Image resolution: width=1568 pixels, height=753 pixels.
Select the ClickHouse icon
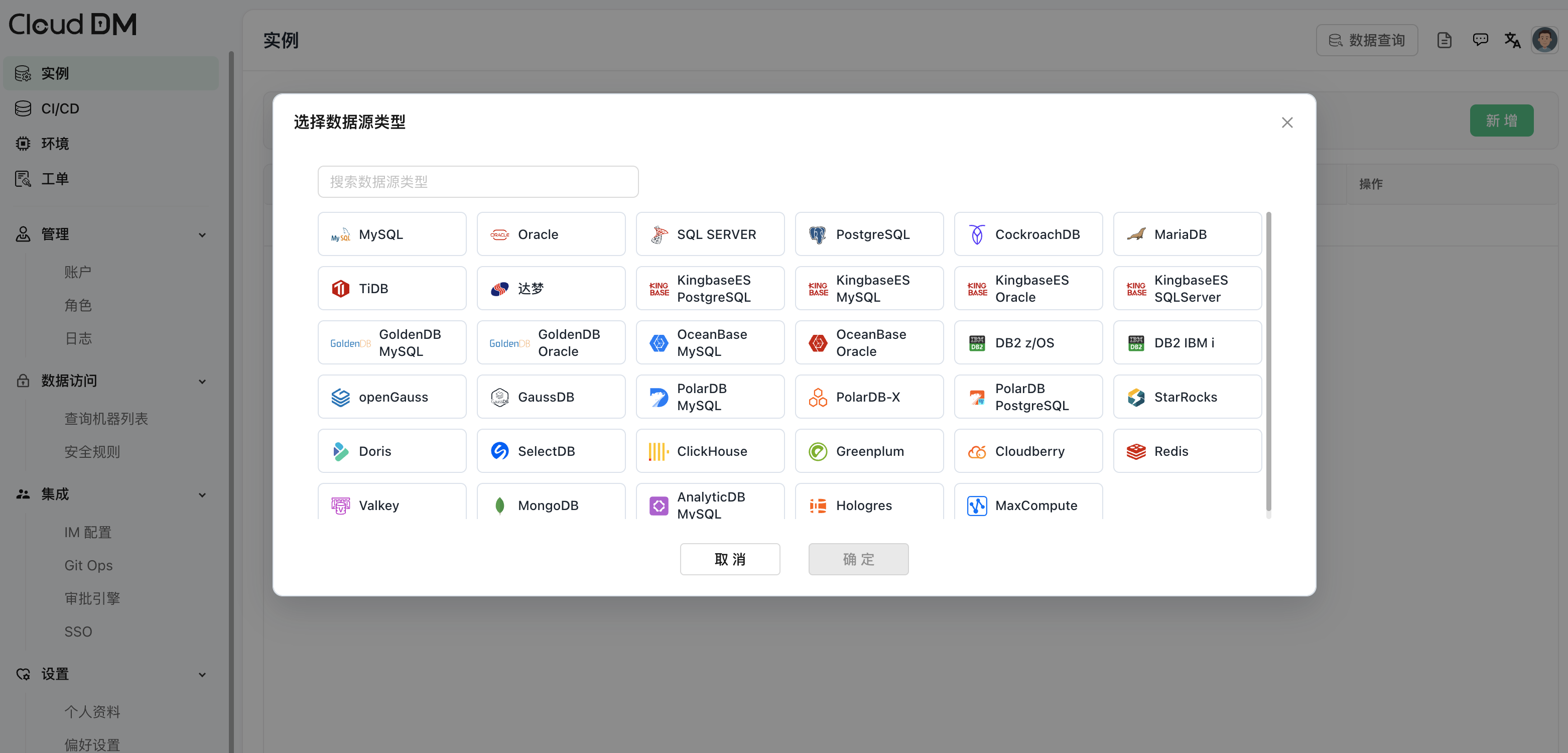tap(659, 452)
